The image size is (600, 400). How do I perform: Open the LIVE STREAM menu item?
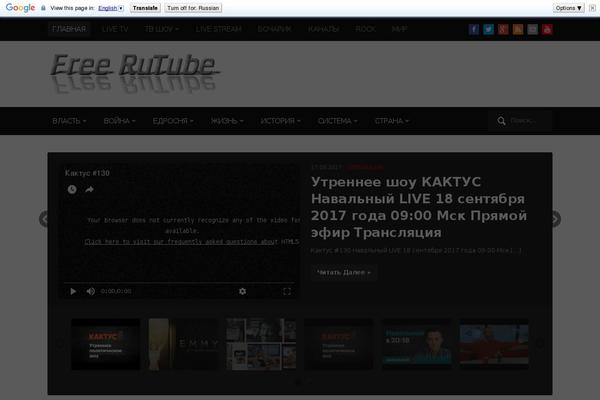point(218,29)
